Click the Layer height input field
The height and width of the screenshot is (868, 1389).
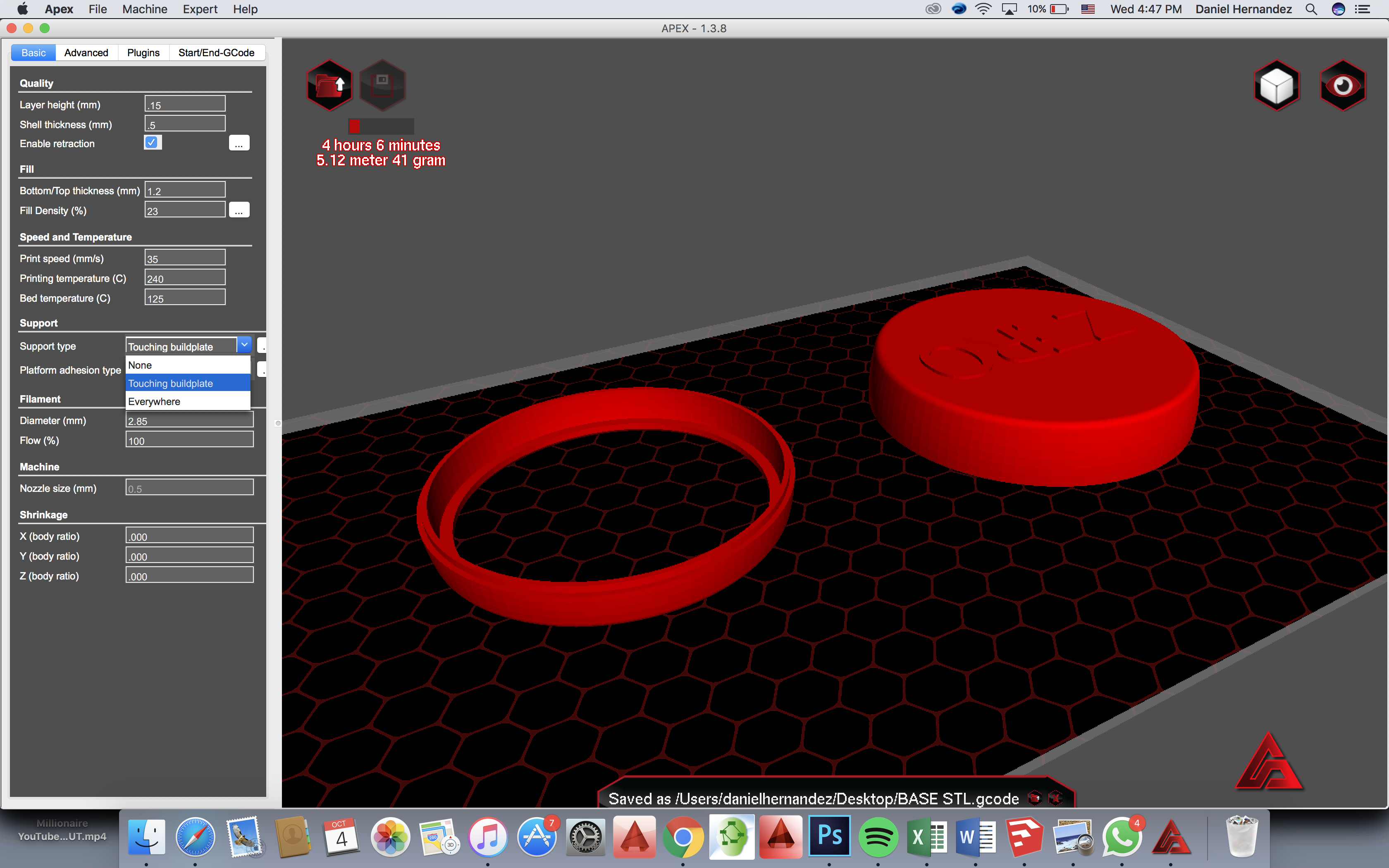coord(184,104)
